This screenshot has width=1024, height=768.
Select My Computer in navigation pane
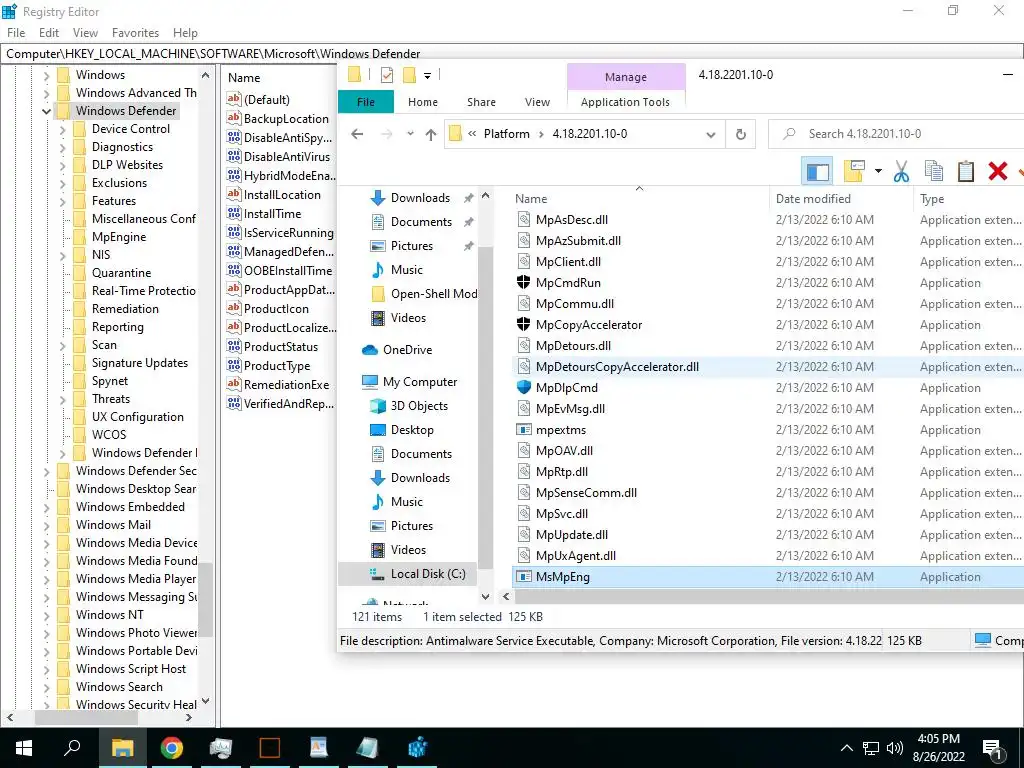click(x=419, y=382)
